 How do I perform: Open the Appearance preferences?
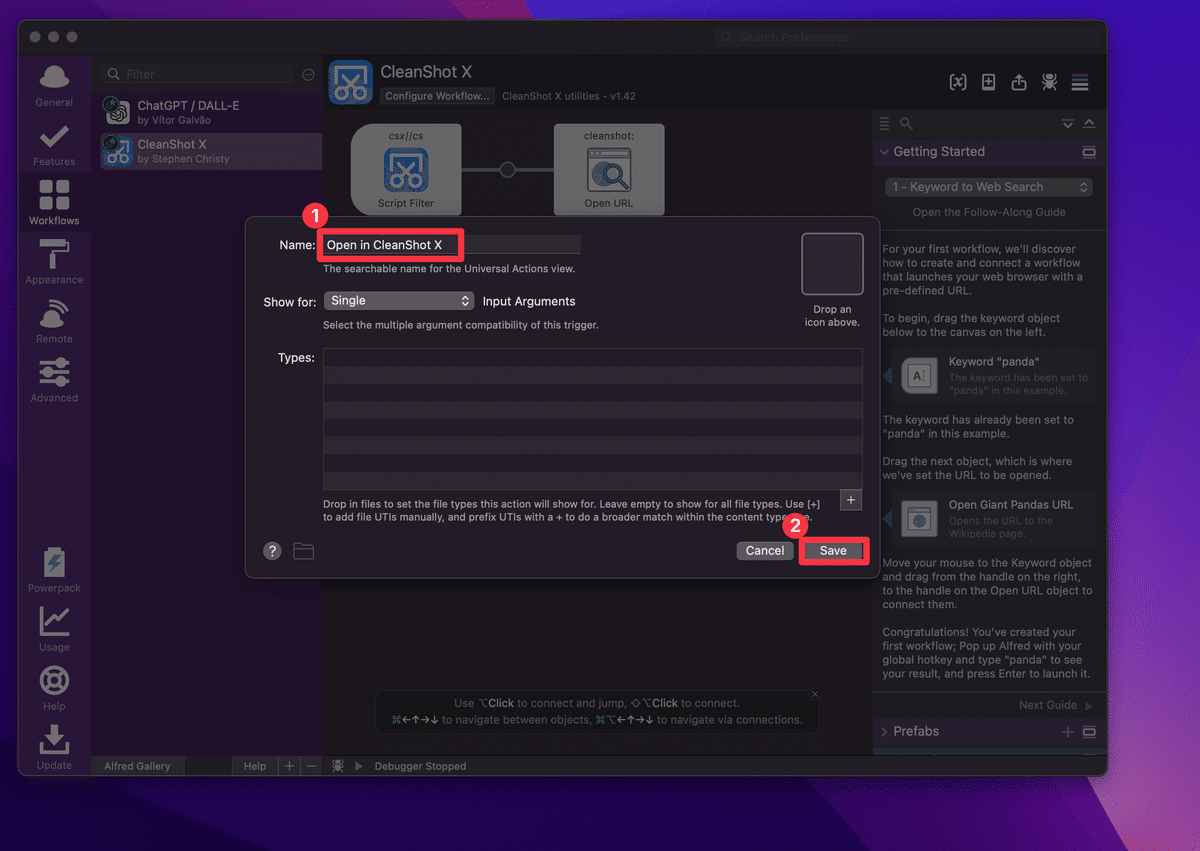click(x=54, y=262)
